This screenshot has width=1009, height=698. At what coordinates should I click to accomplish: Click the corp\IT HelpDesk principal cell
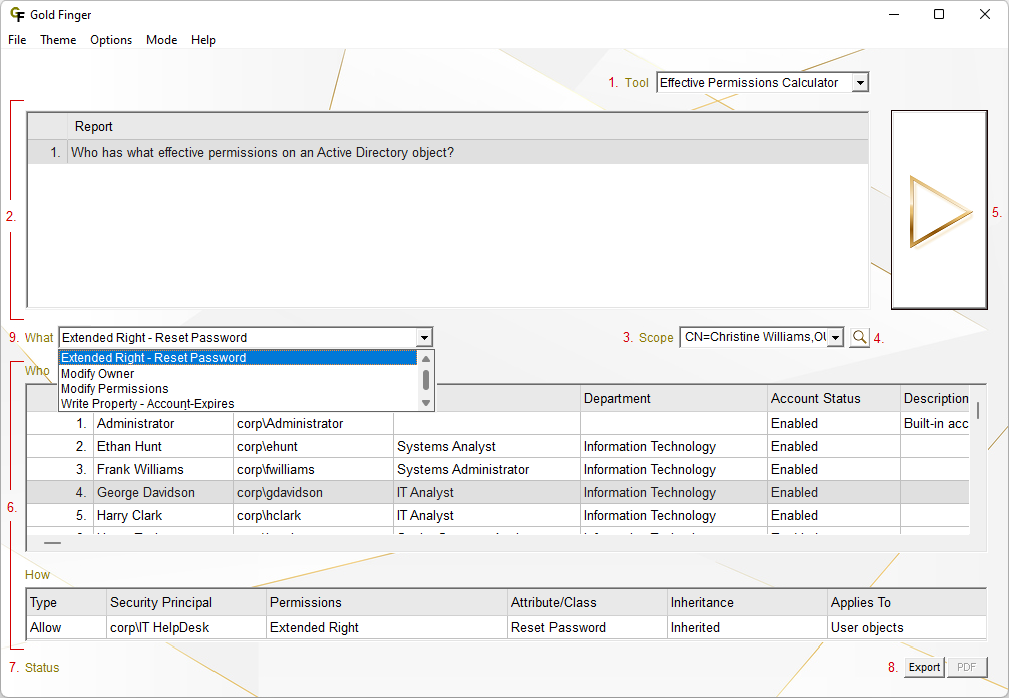point(187,627)
